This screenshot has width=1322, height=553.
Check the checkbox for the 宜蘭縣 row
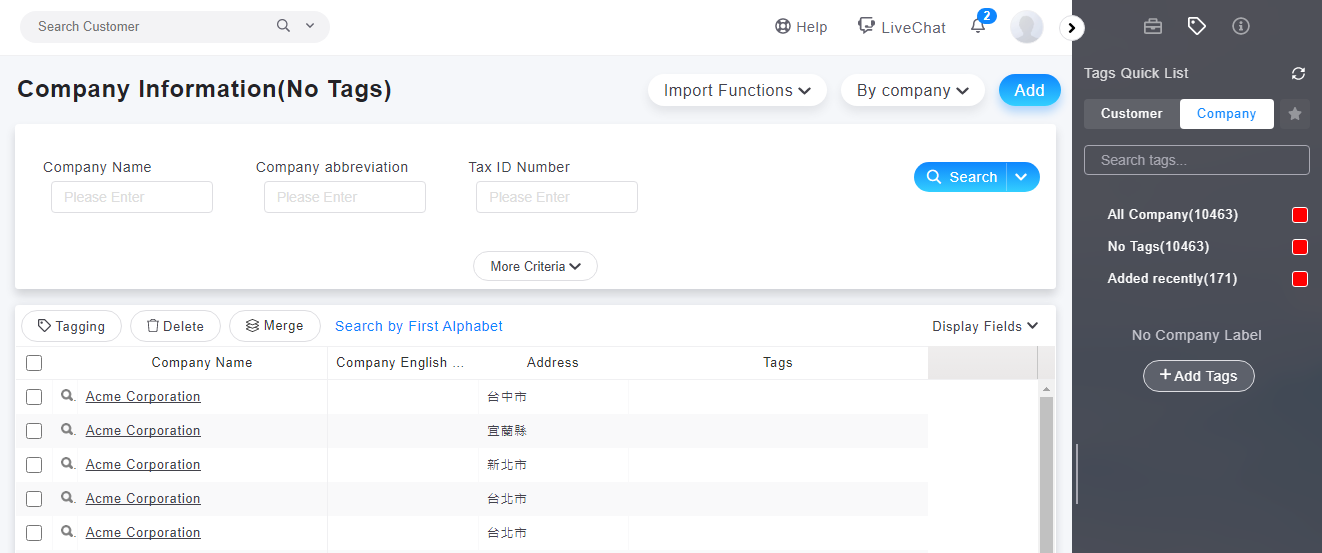click(34, 431)
